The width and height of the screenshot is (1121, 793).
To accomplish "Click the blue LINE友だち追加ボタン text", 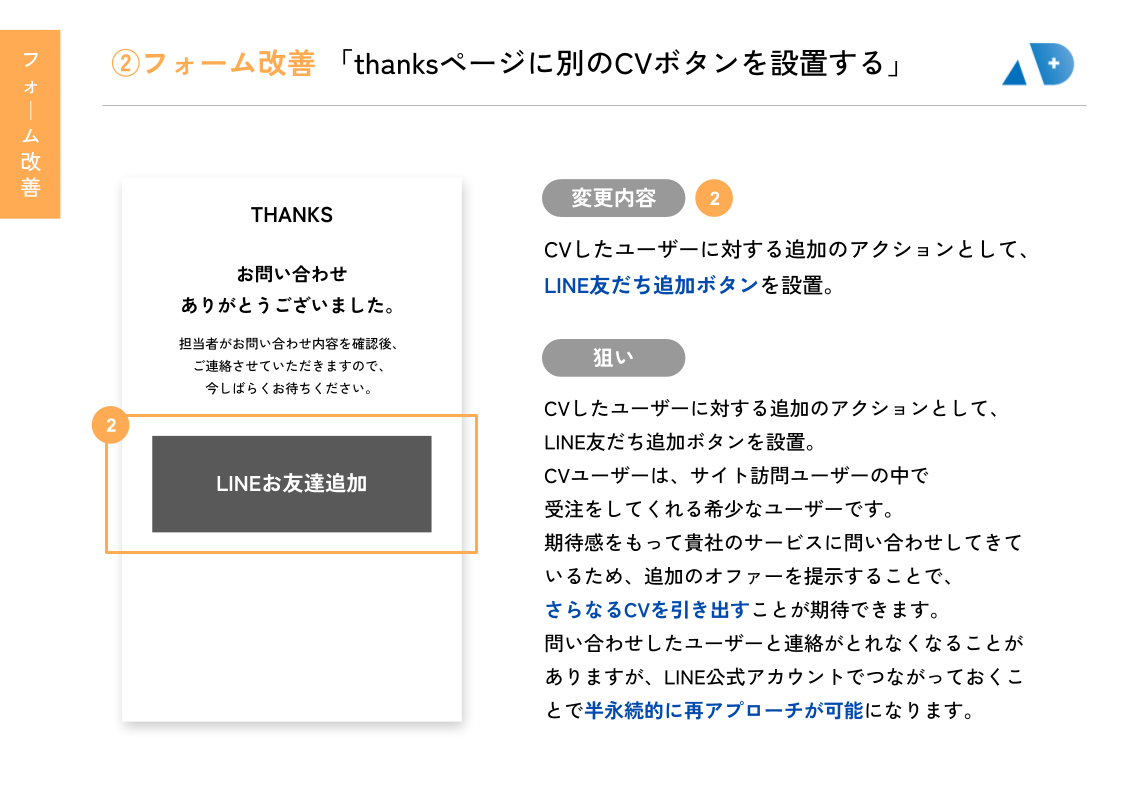I will pos(651,285).
